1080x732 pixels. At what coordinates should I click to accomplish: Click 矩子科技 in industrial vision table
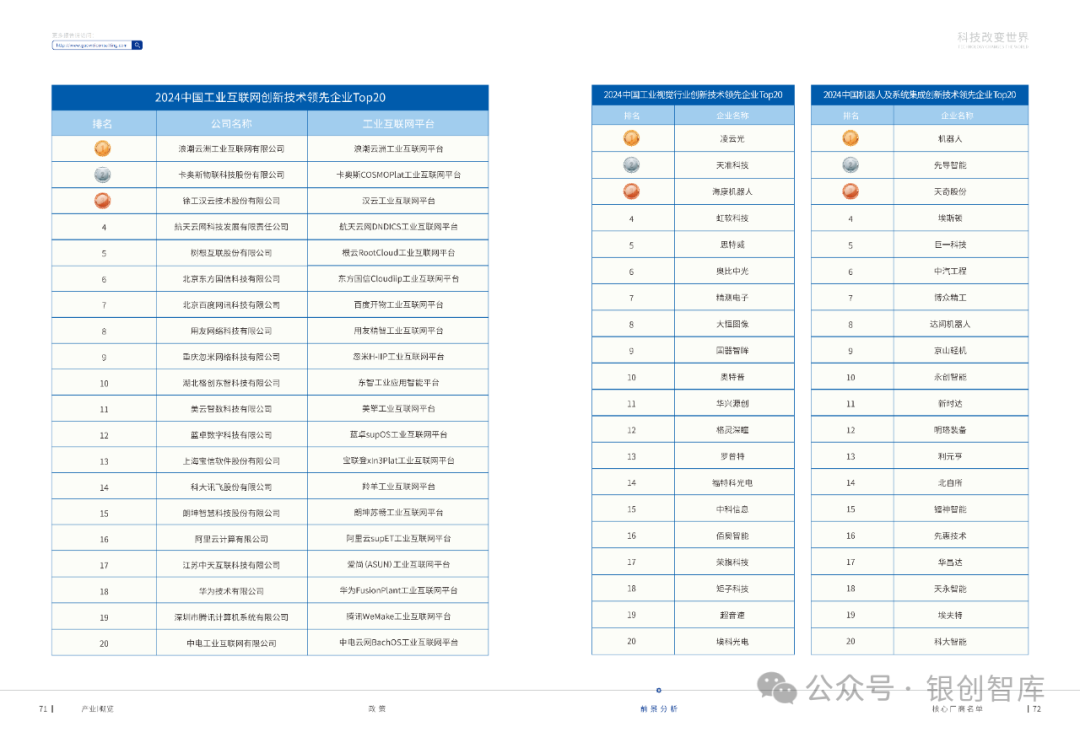tap(732, 589)
